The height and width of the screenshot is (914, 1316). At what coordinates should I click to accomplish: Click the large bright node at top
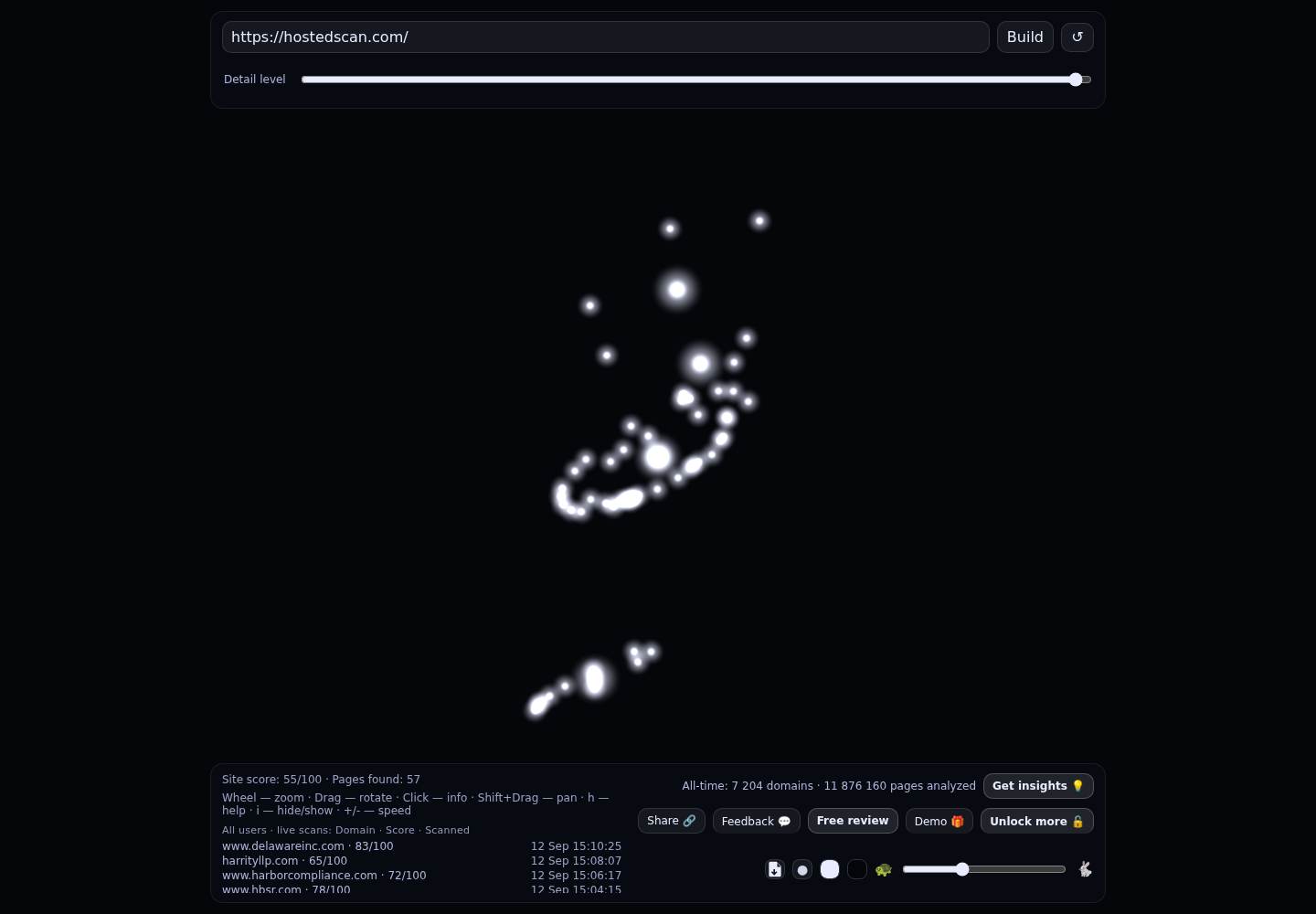(677, 290)
